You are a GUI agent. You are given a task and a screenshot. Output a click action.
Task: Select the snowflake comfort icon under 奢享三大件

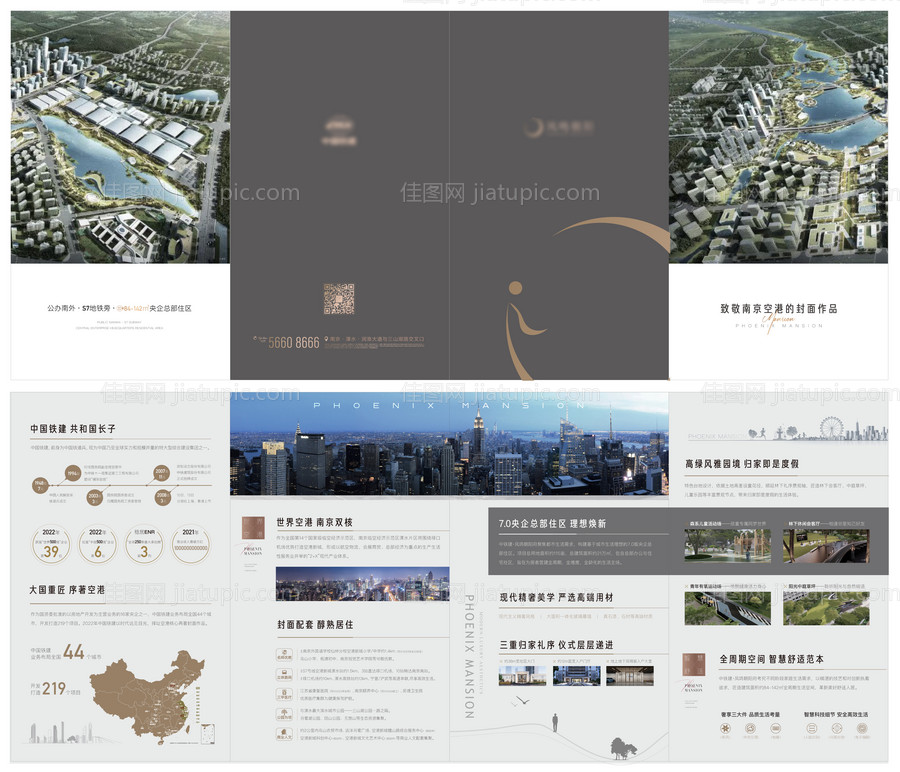click(724, 728)
